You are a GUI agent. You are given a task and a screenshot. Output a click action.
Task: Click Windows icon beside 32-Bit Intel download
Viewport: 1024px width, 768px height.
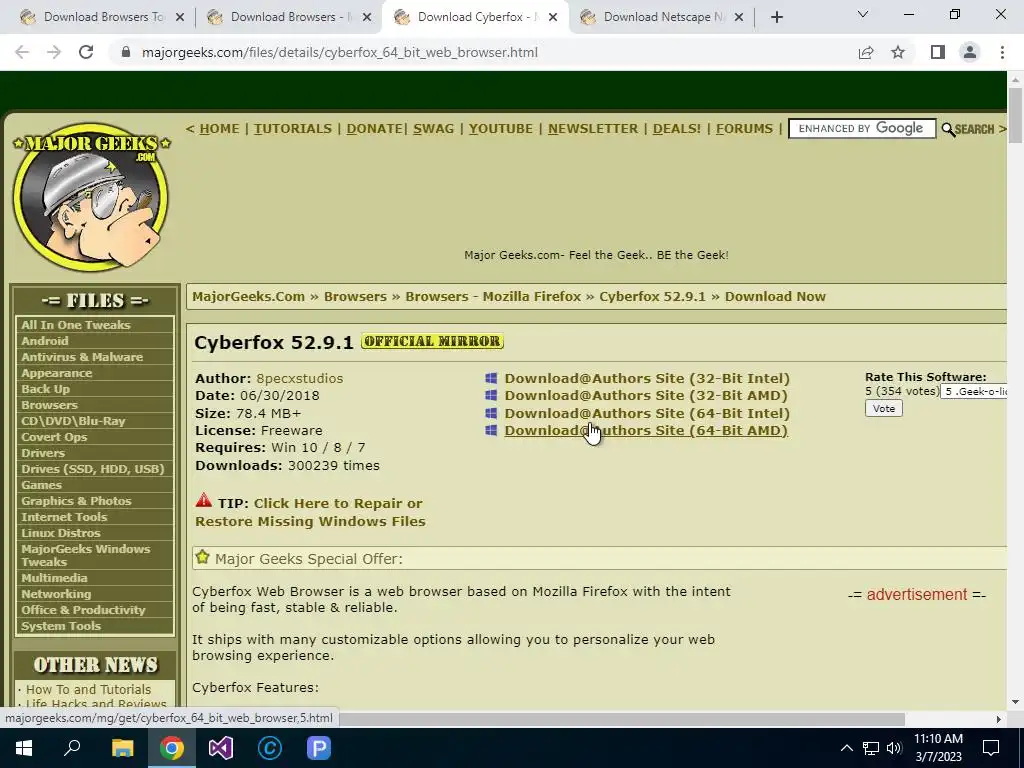[491, 378]
